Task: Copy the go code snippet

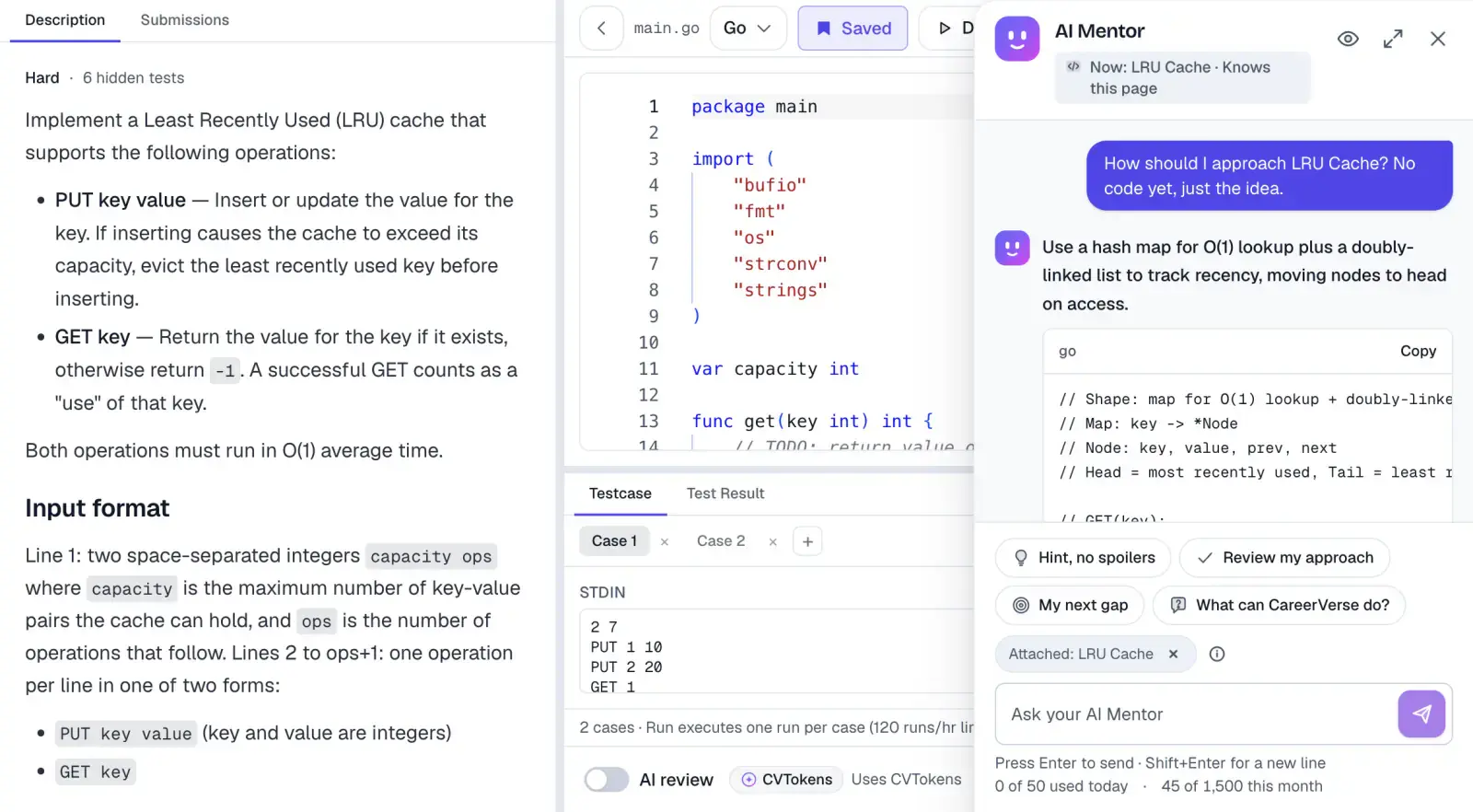Action: (x=1418, y=351)
